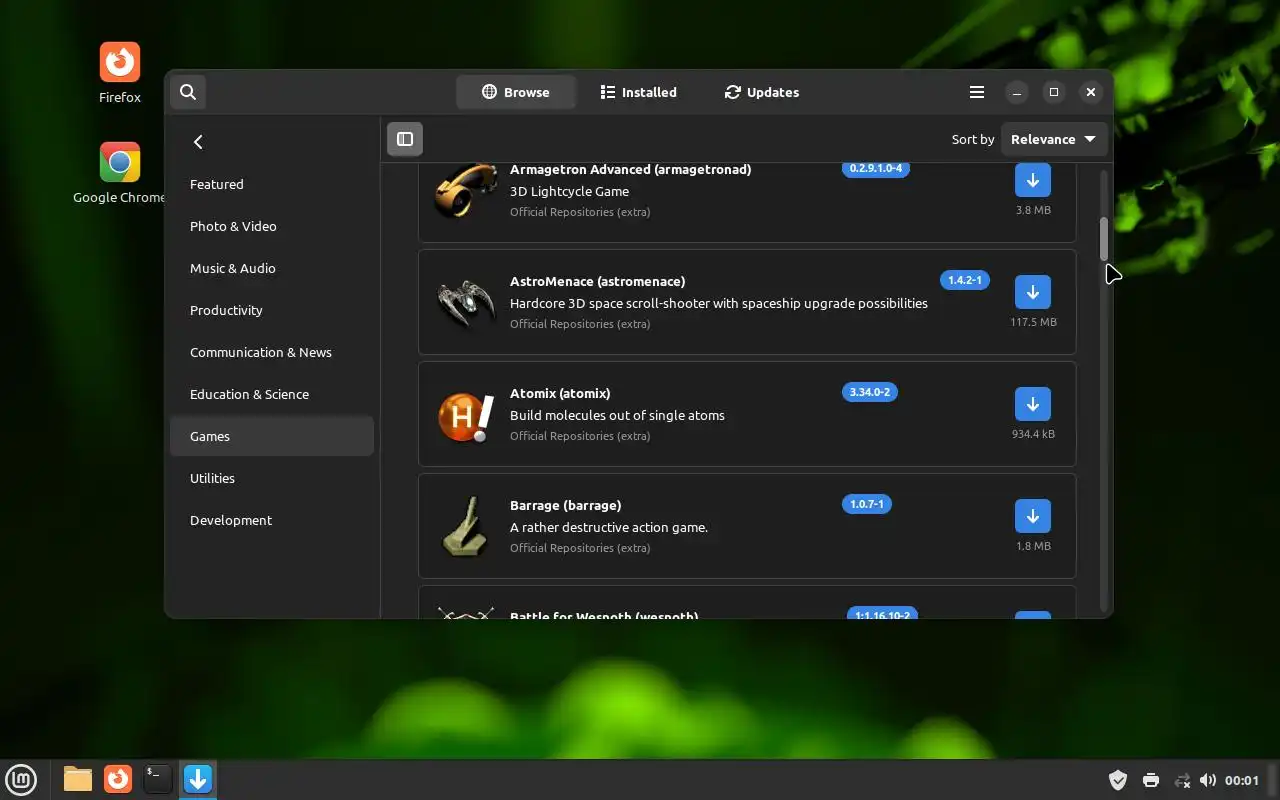Install Barrage with download button
Viewport: 1280px width, 800px height.
tap(1033, 516)
